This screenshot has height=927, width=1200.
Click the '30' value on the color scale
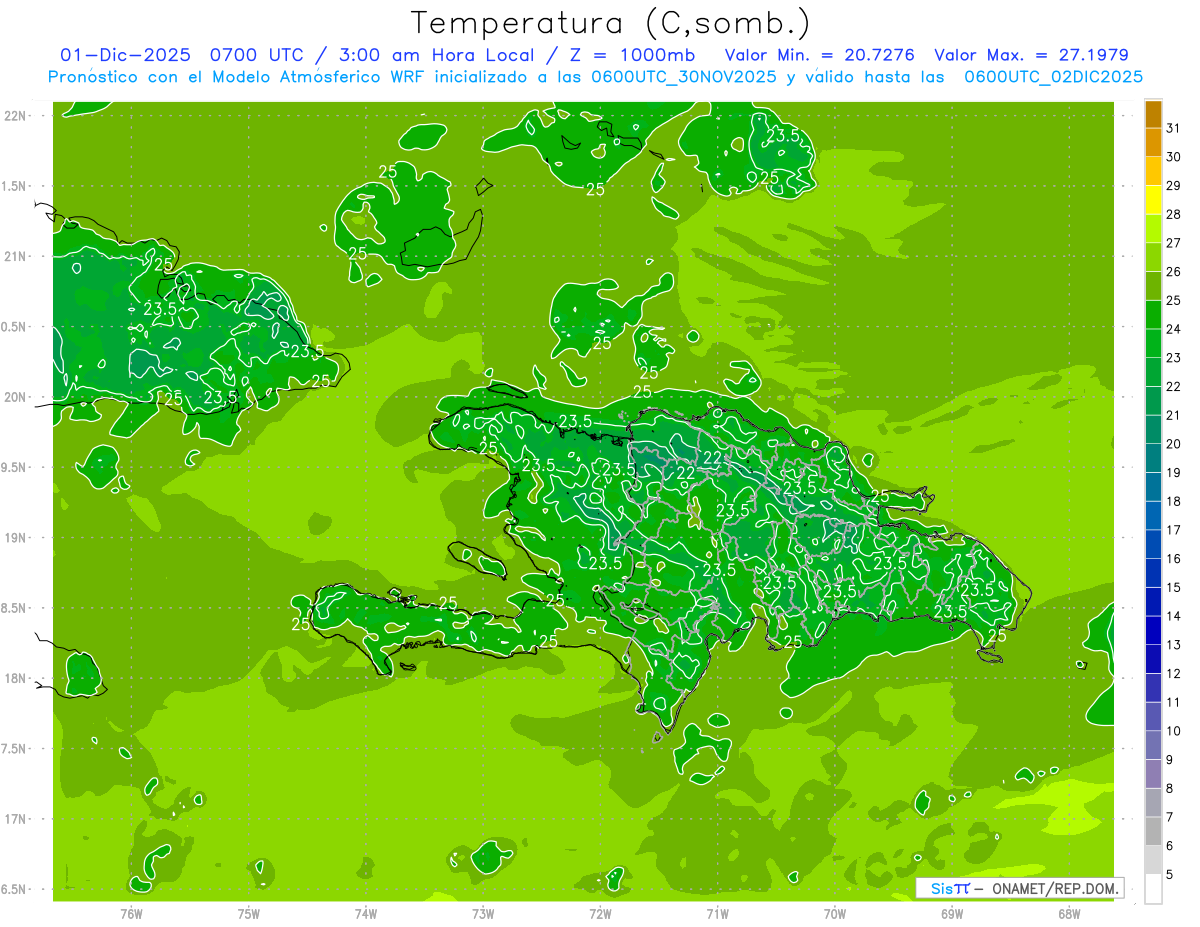pos(1174,157)
